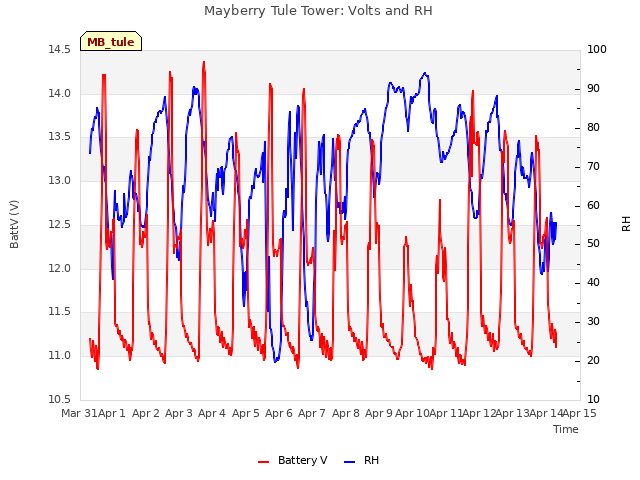Select the chart title 'Mayberry Tule Tower: Volts and RH'
640x480 pixels.
pyautogui.click(x=318, y=11)
